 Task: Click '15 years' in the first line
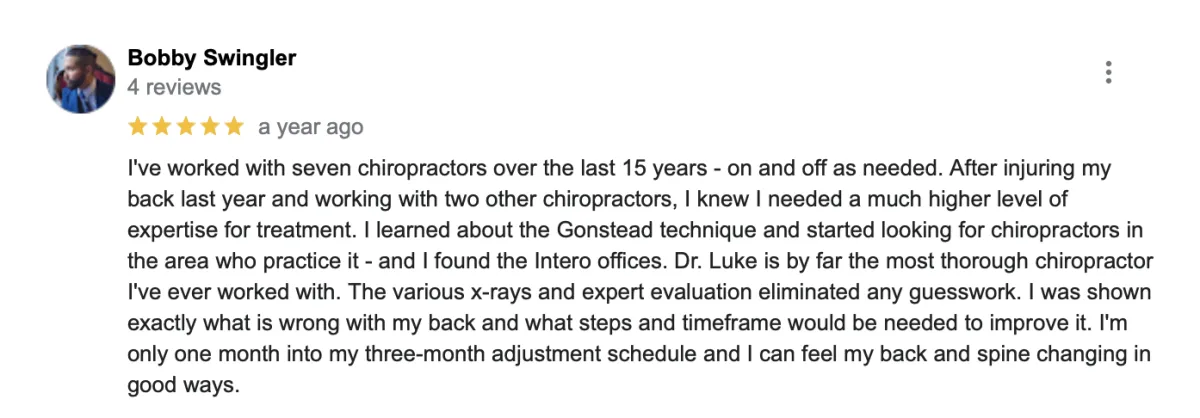pyautogui.click(x=648, y=169)
